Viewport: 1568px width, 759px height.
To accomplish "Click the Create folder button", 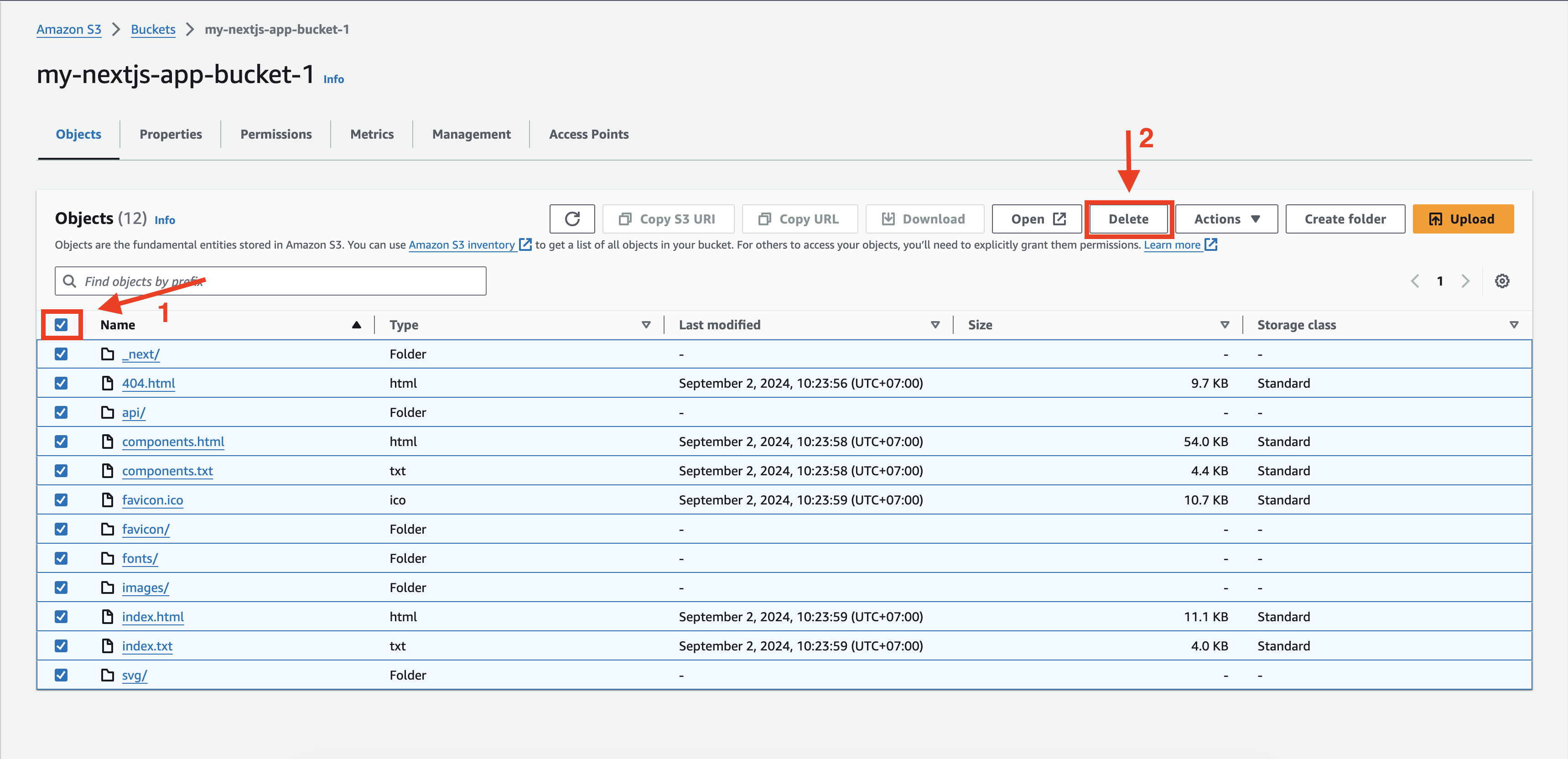I will (1345, 219).
